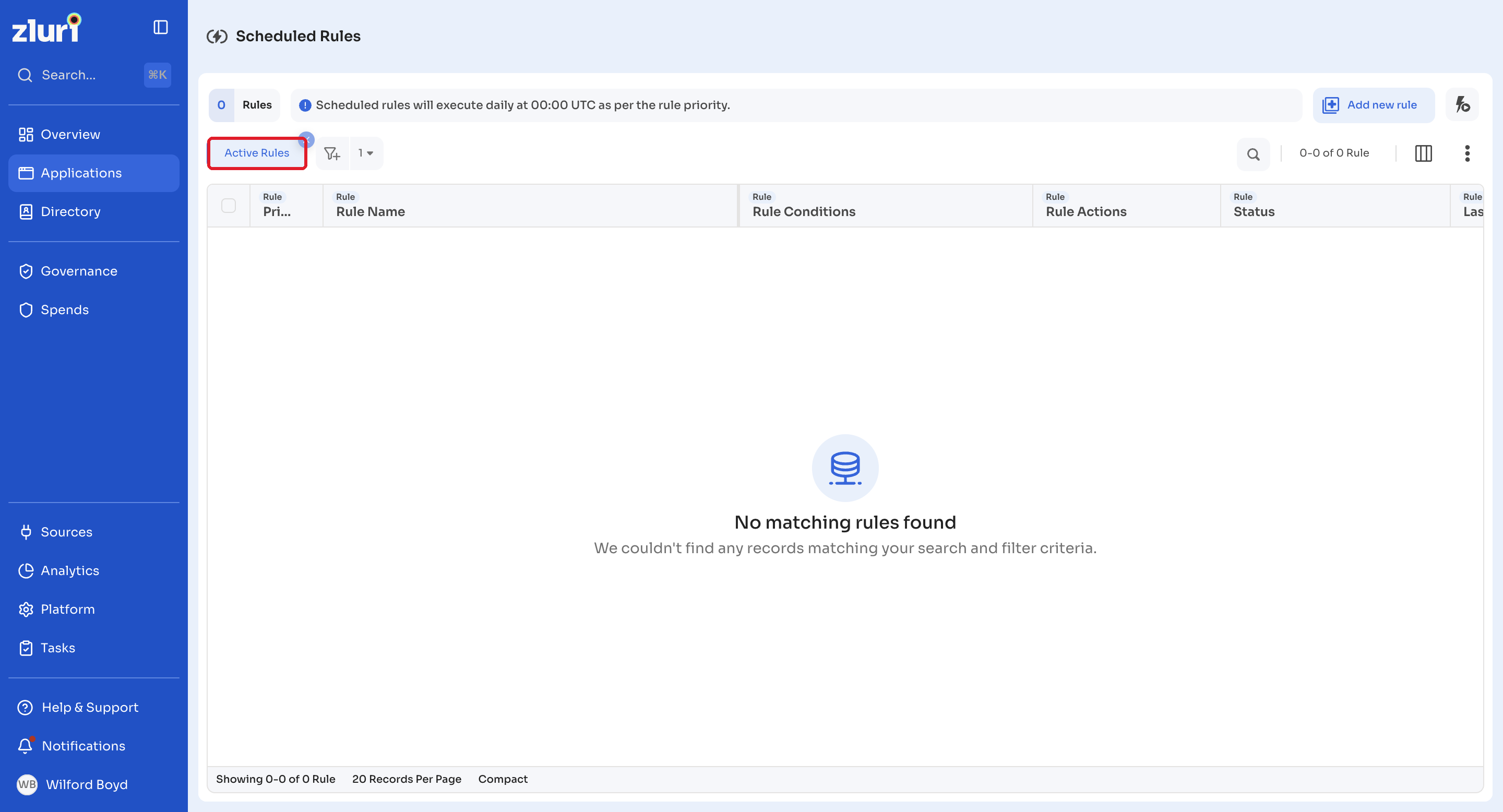Click the 0 Rules counter
Image resolution: width=1503 pixels, height=812 pixels.
pyautogui.click(x=244, y=105)
